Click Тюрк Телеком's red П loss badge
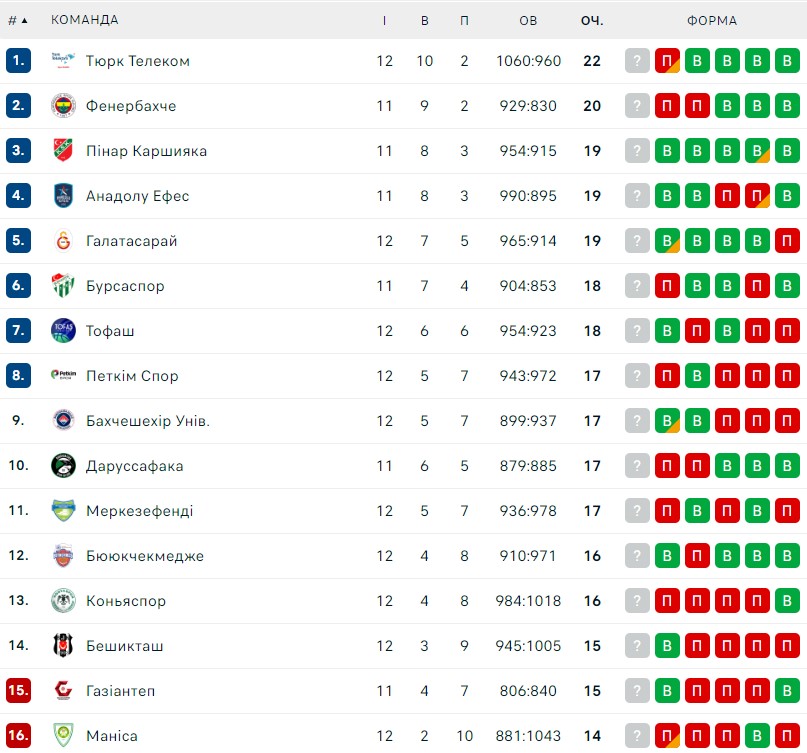Image resolution: width=807 pixels, height=753 pixels. coord(667,61)
